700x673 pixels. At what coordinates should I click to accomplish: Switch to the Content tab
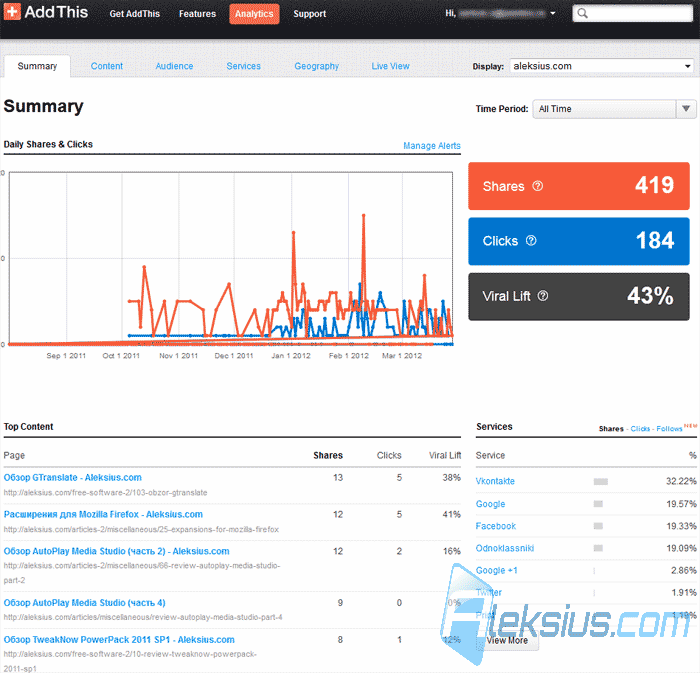click(107, 66)
